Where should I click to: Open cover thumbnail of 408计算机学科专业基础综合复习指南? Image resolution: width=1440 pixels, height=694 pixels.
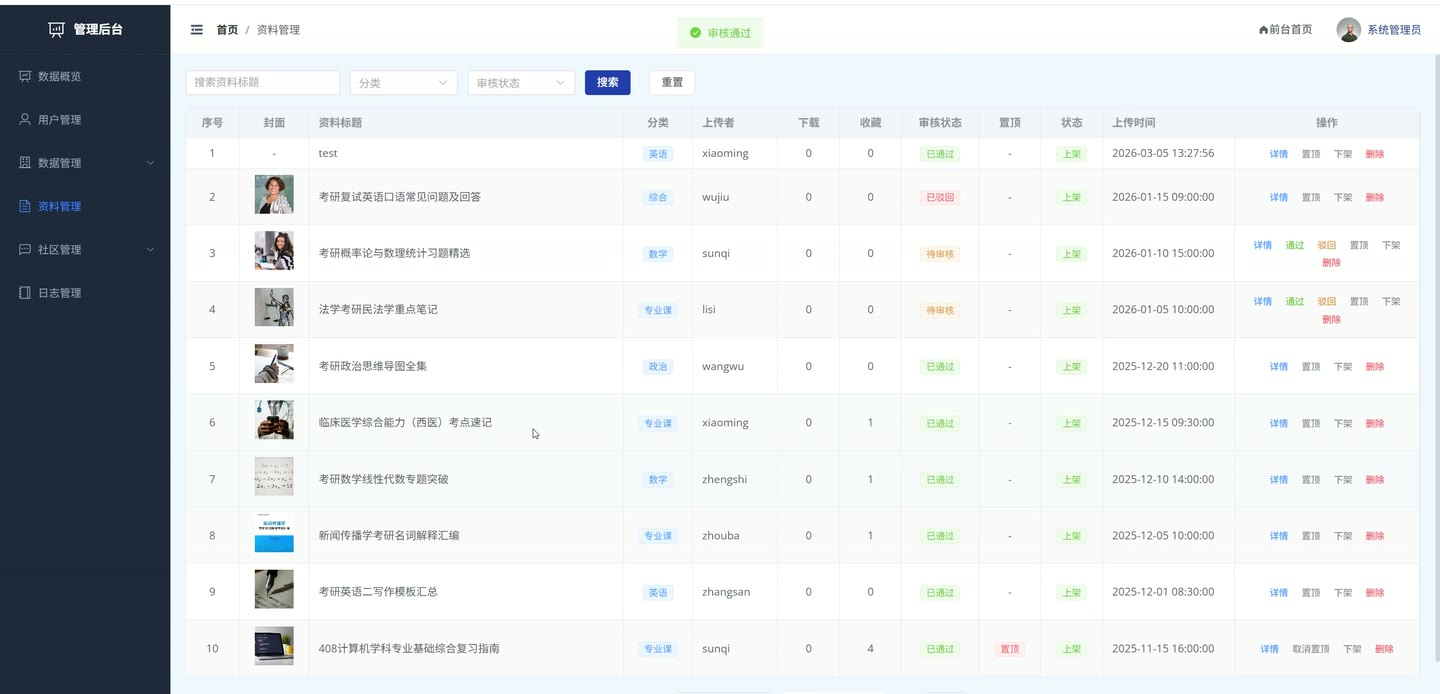click(274, 646)
